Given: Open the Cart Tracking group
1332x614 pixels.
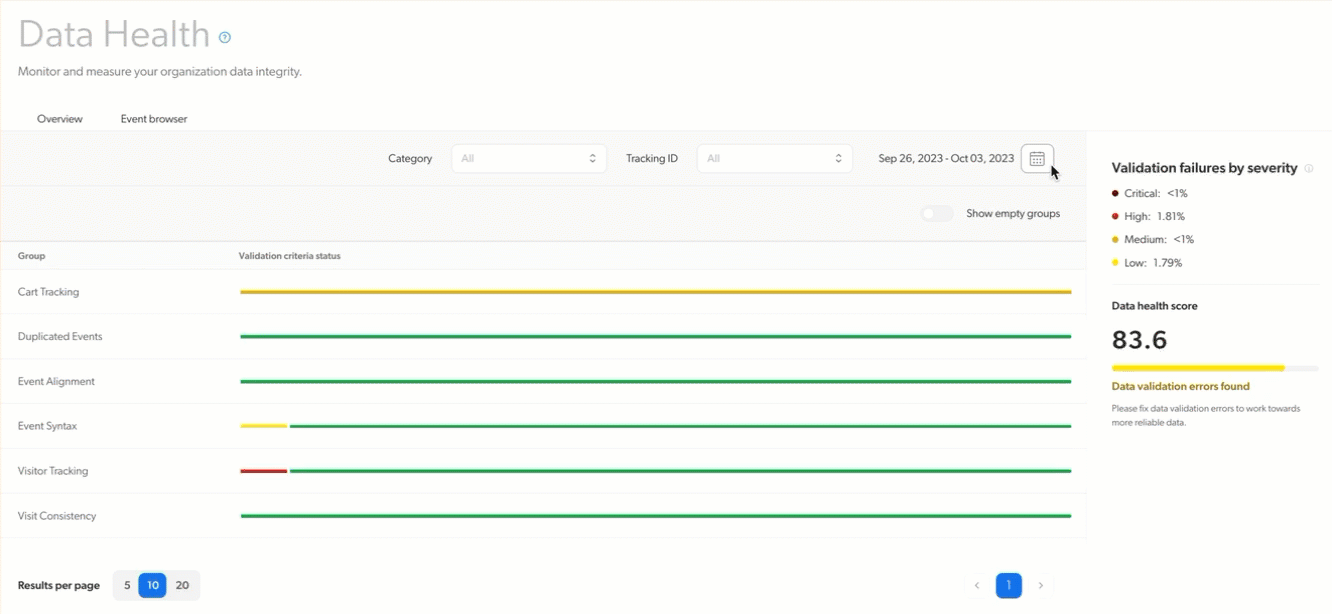Looking at the screenshot, I should click(50, 291).
